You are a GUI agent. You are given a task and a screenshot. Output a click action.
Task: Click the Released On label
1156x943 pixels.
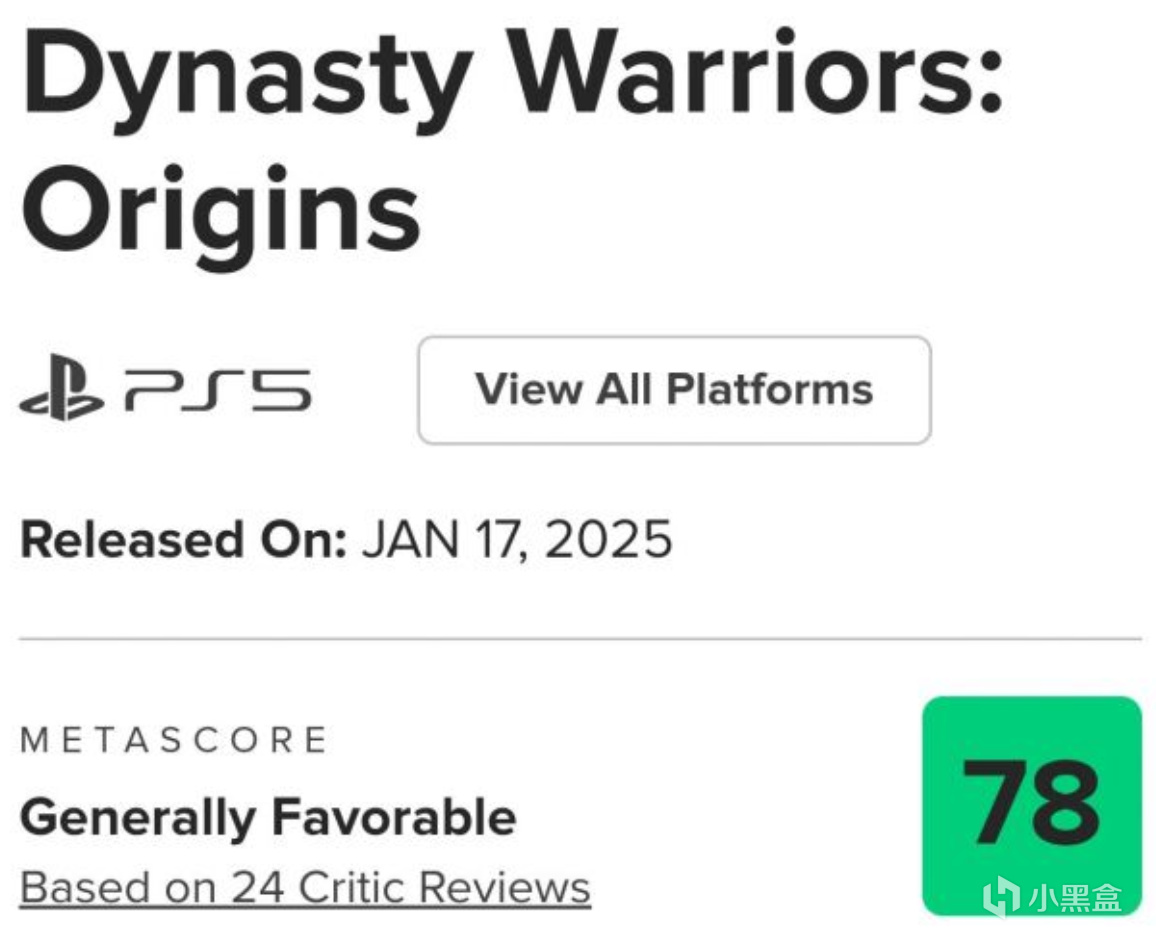pos(183,540)
